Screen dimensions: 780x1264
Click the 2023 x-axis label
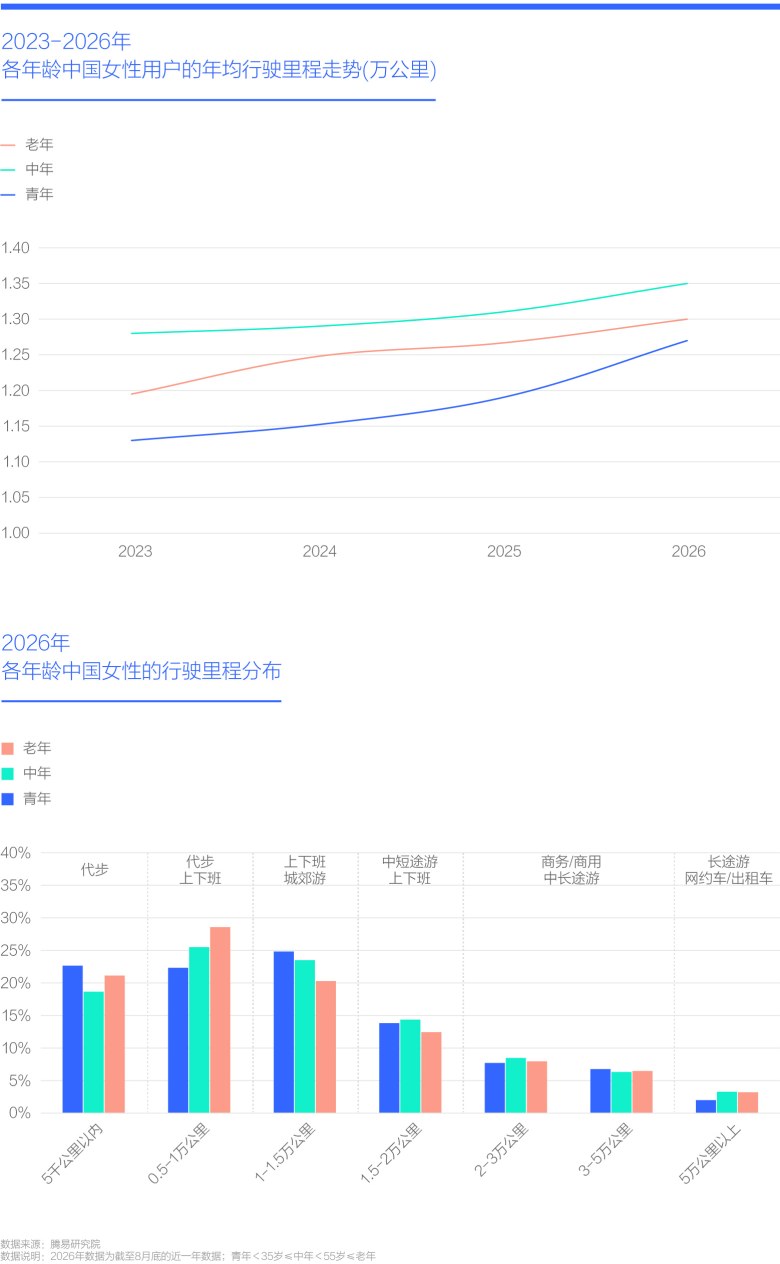135,552
